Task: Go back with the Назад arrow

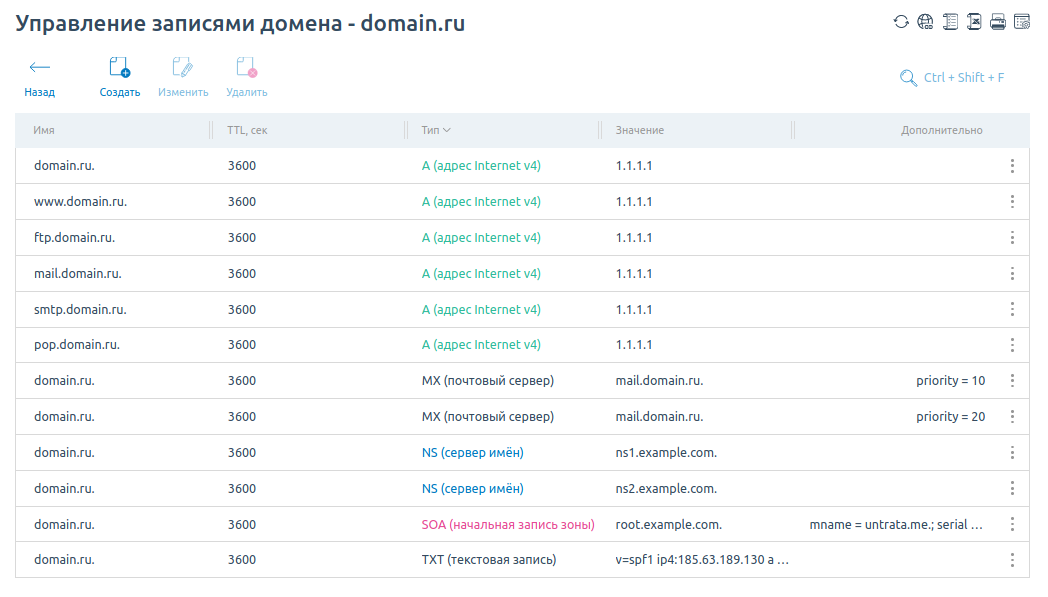Action: click(39, 68)
